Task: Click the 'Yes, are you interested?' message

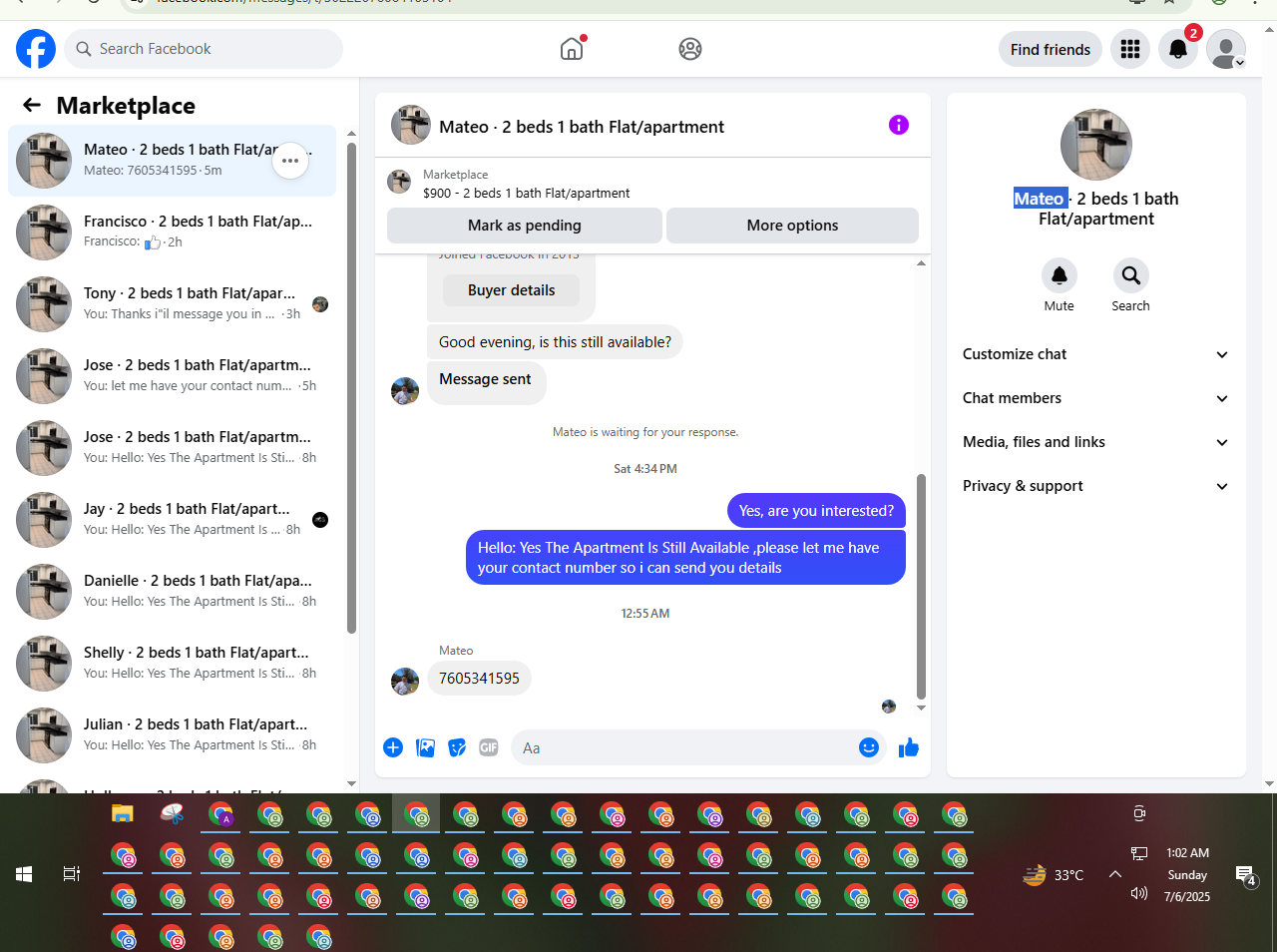Action: tap(816, 511)
